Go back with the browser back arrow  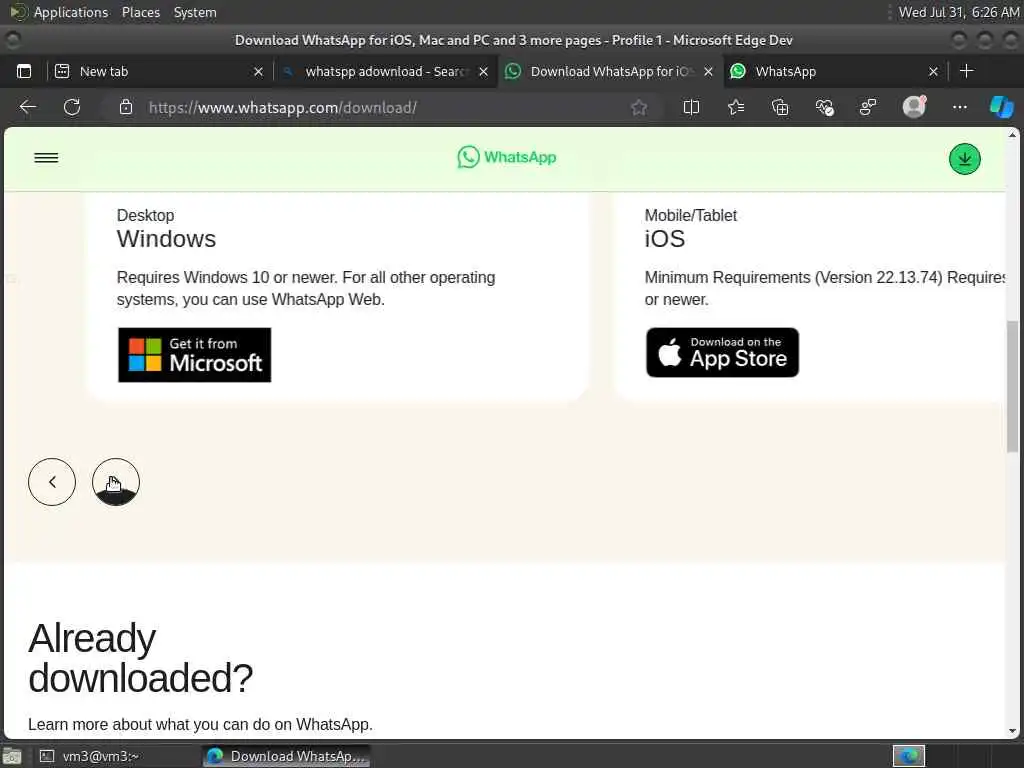[27, 107]
